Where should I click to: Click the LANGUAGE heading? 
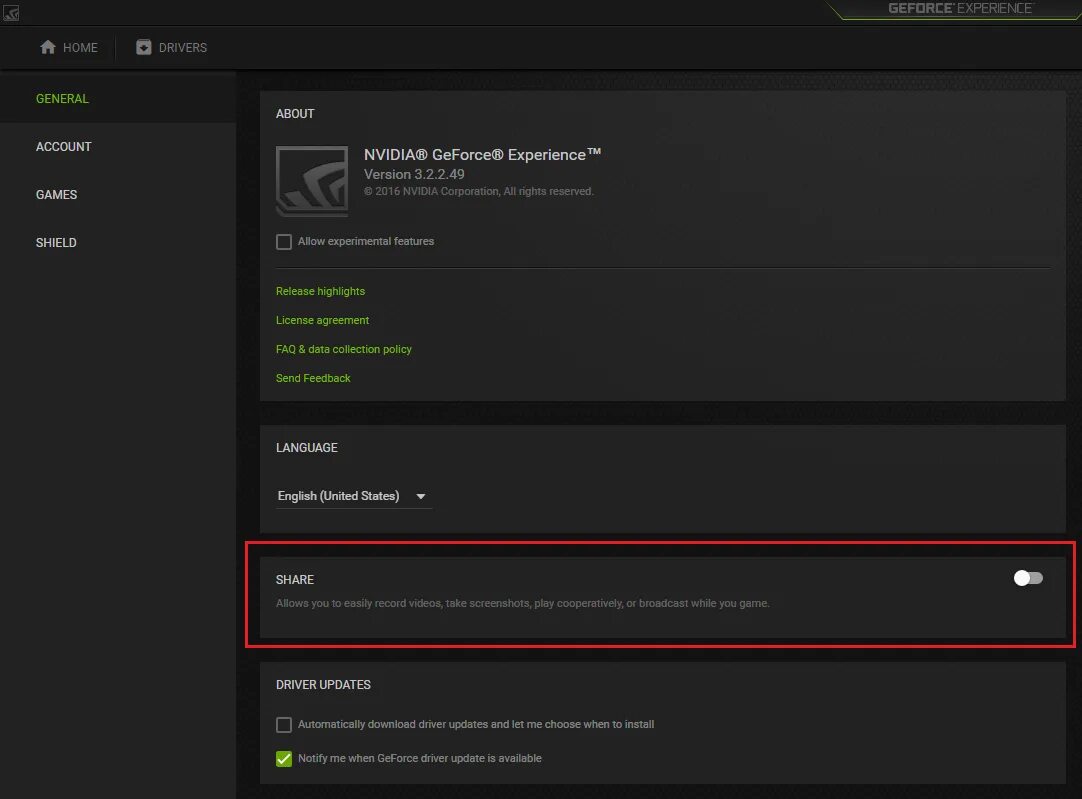click(306, 448)
